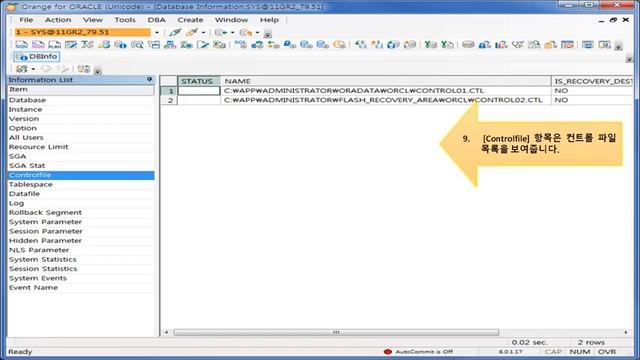Open the Create menu
This screenshot has height=360, width=640.
coord(190,20)
